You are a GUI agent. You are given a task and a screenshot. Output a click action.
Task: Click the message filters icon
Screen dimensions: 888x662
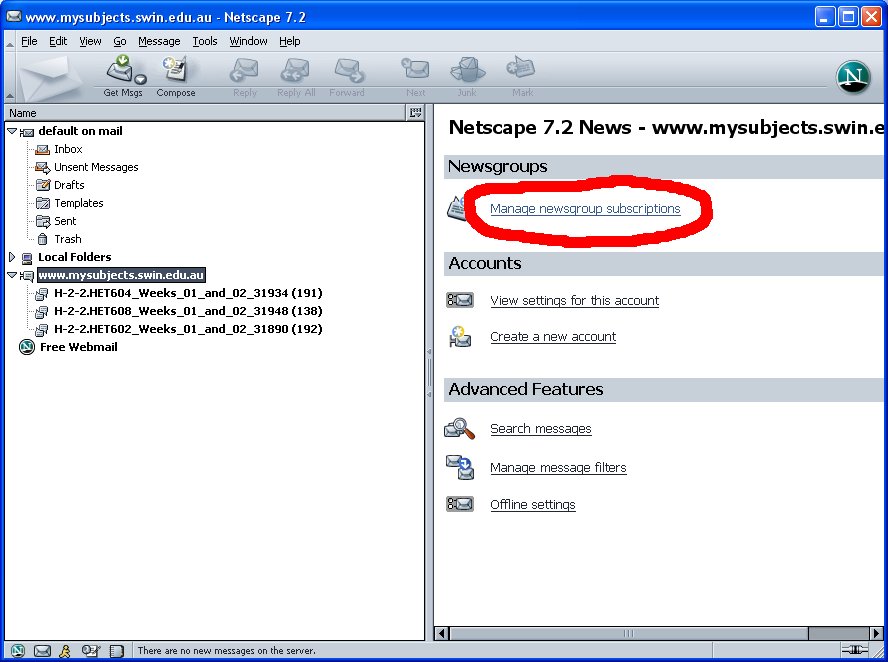[460, 467]
